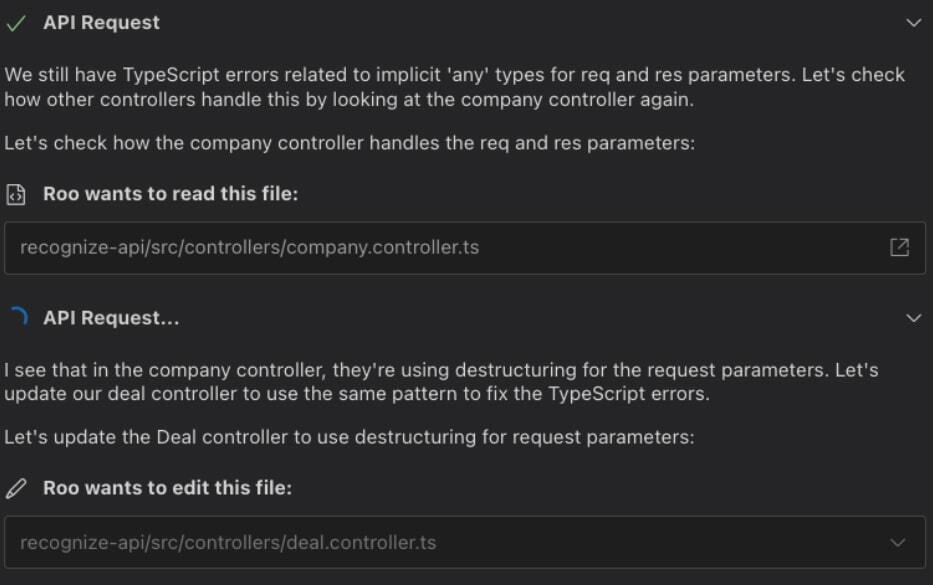Viewport: 933px width, 585px height.
Task: Collapse the completed API Request section chevron
Action: click(913, 23)
